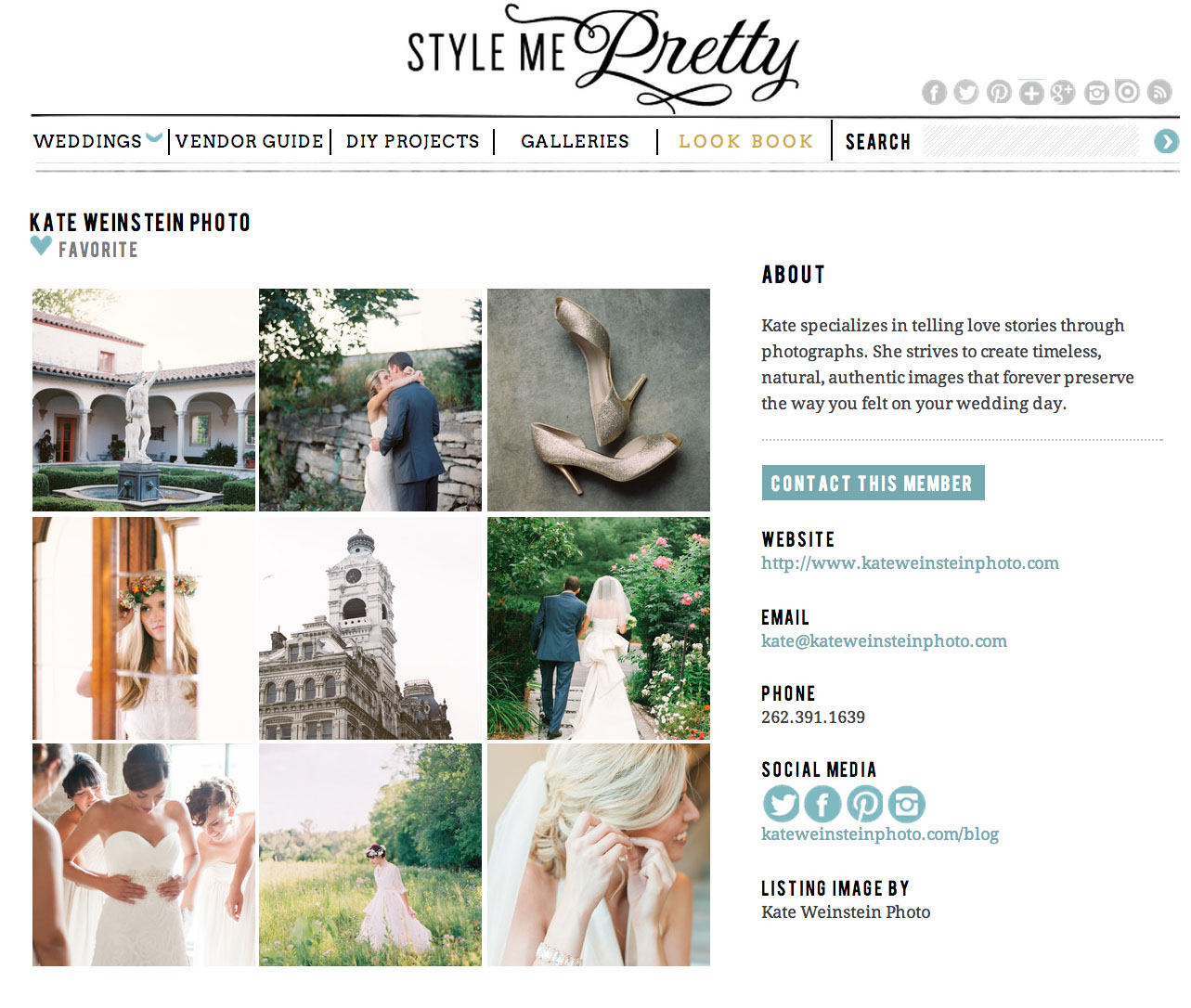This screenshot has width=1191, height=1008.
Task: Open bride putting on earring photo
Action: pos(599,855)
